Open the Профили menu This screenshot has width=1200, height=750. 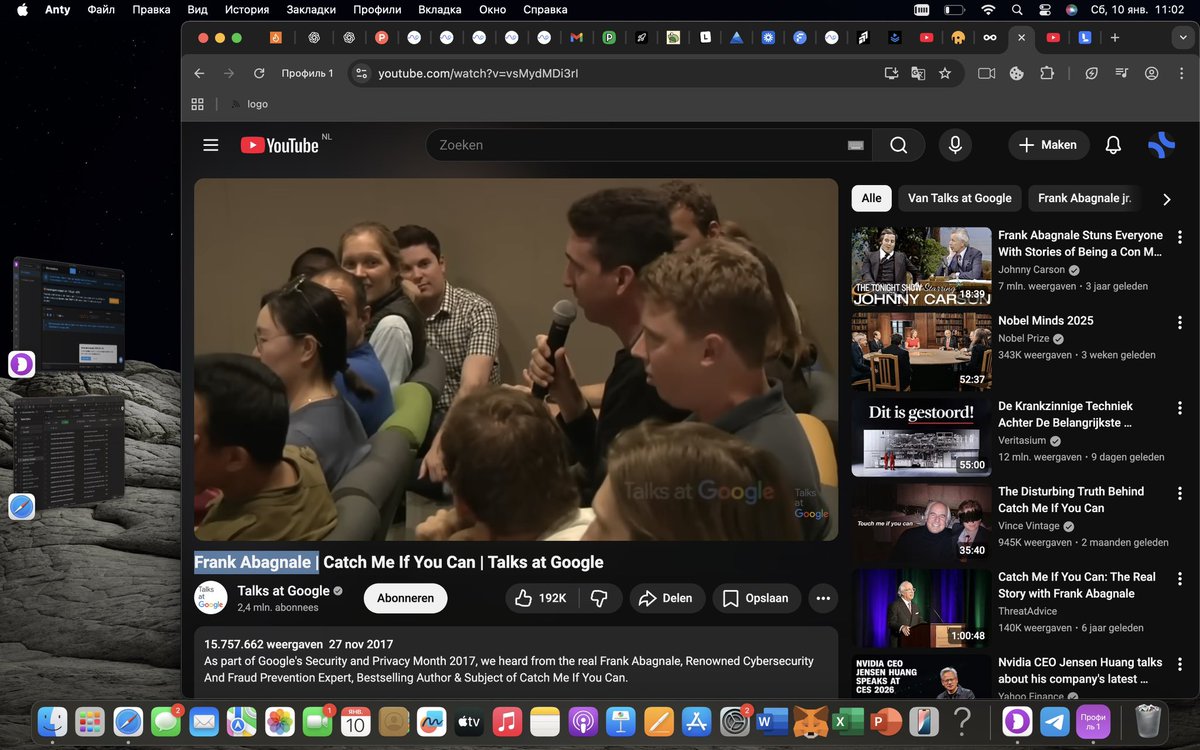coord(377,10)
